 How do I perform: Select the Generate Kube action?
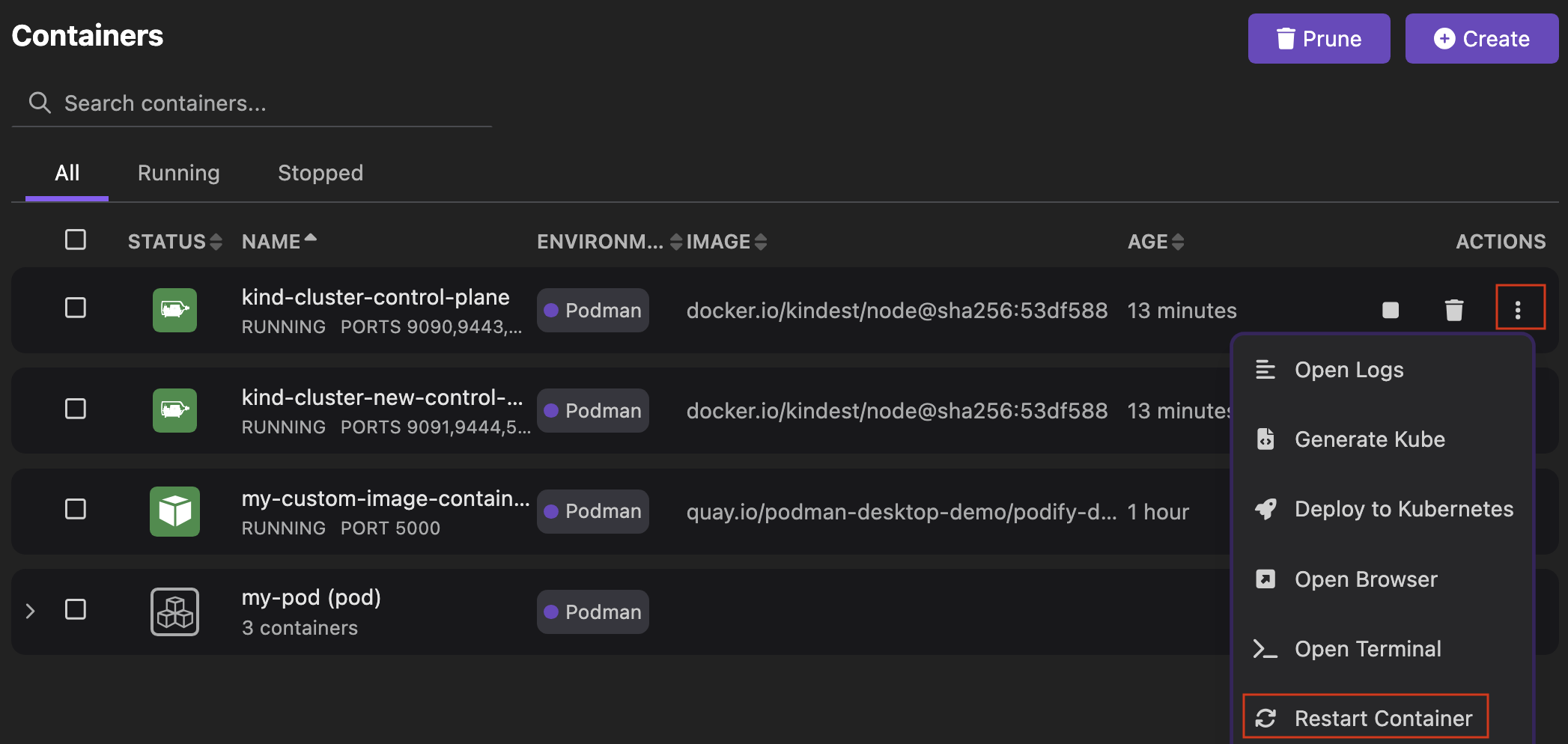click(1369, 439)
